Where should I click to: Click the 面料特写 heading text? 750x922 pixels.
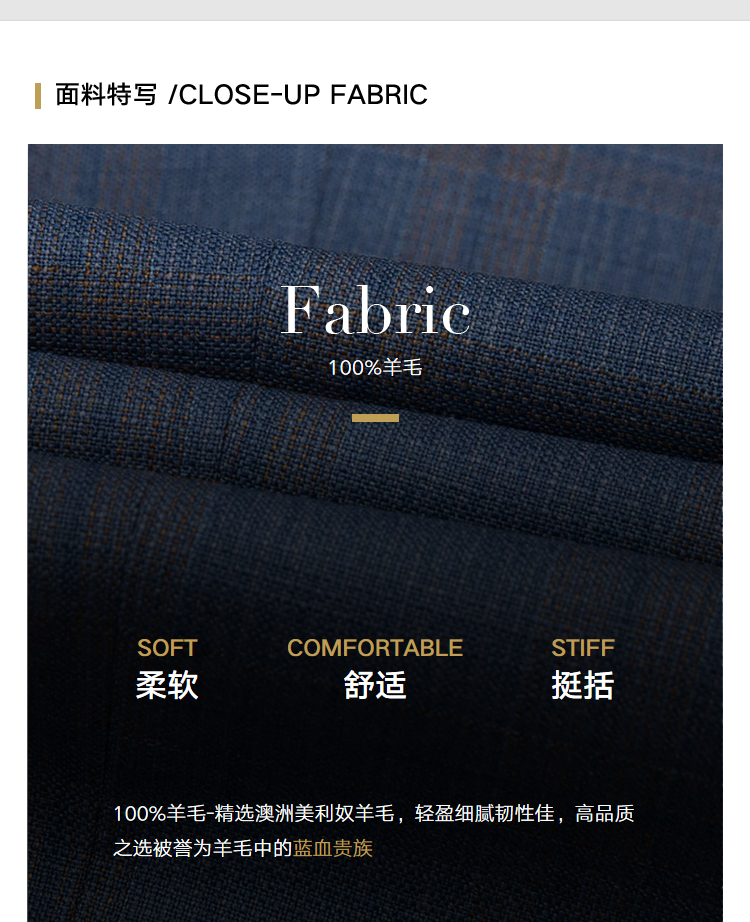[x=106, y=95]
